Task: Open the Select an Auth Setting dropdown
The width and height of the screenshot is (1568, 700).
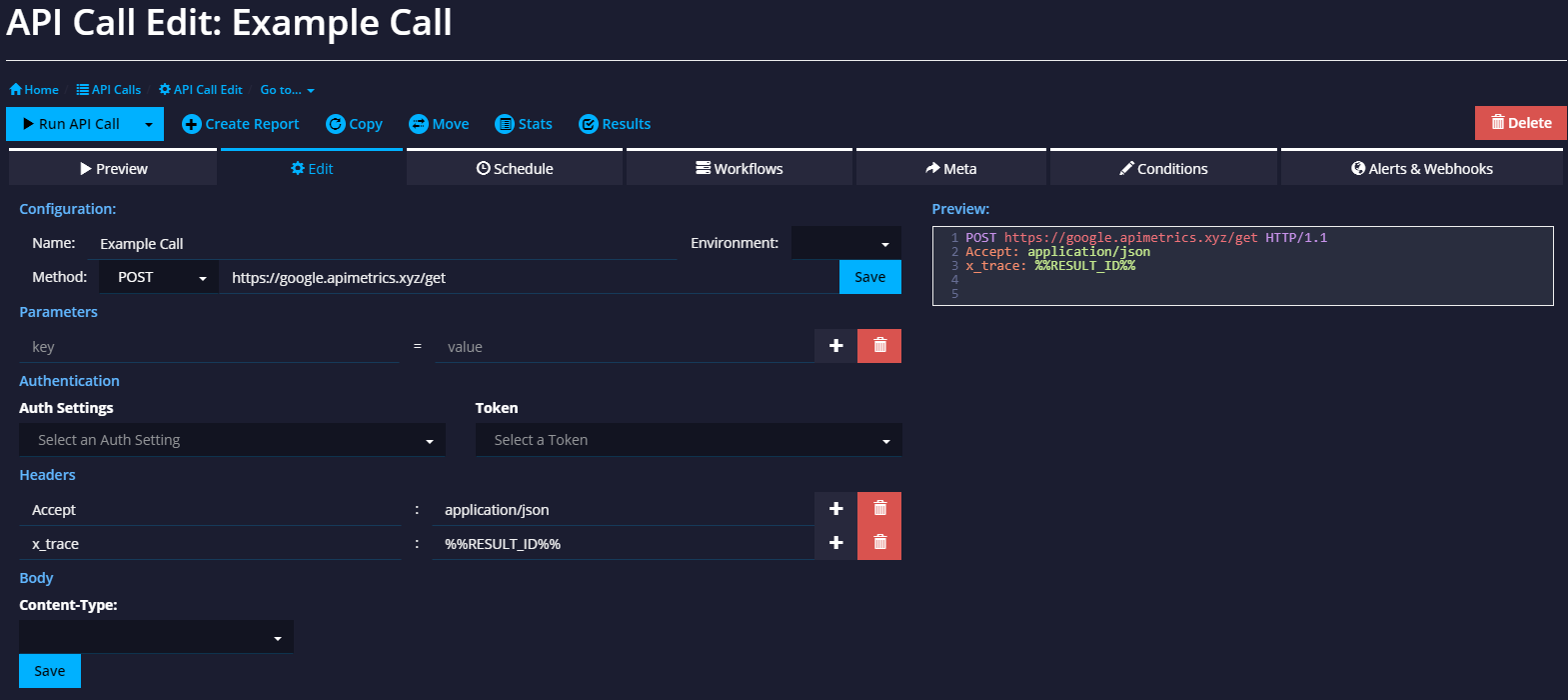Action: click(232, 440)
